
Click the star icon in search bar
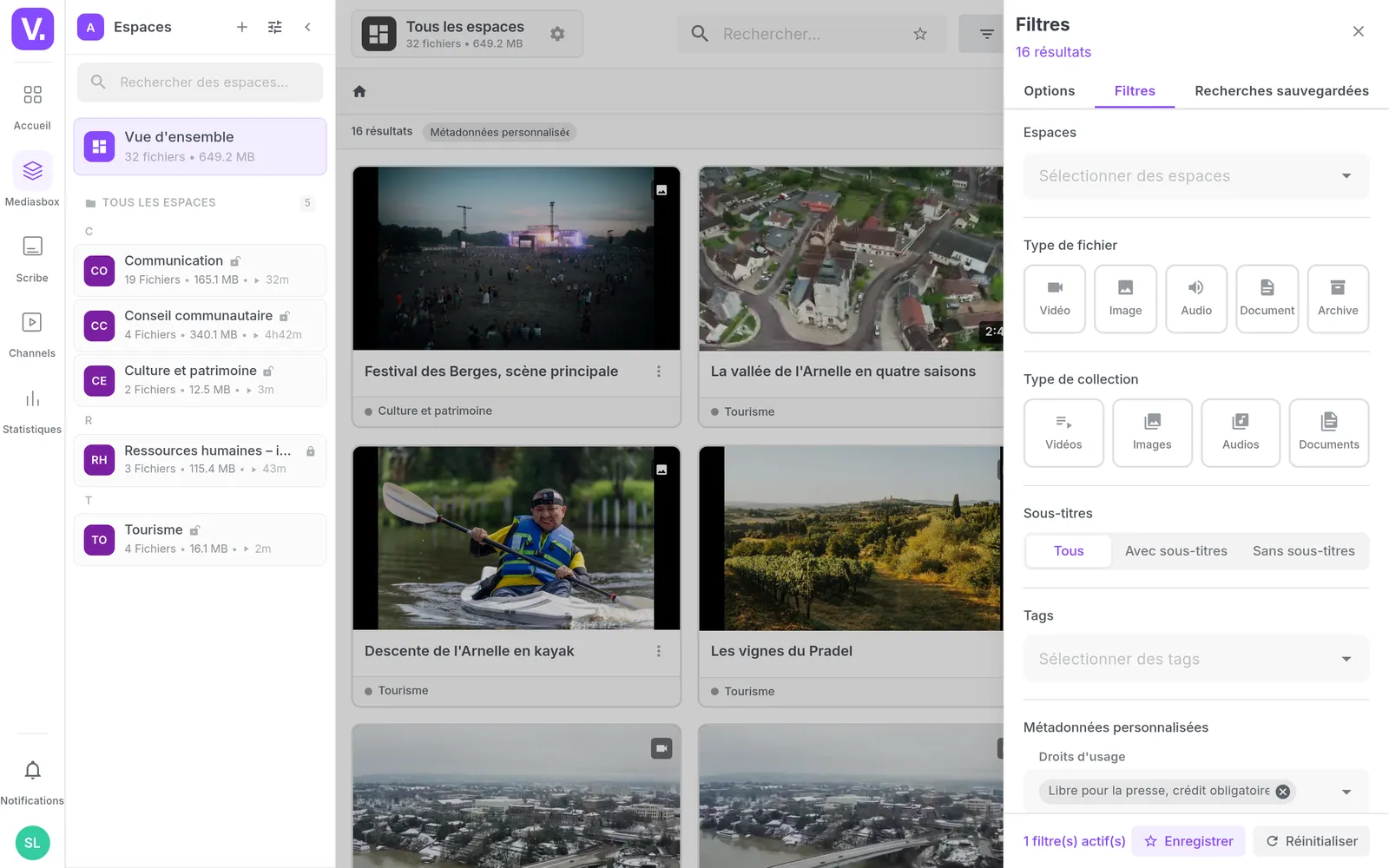[x=920, y=34]
